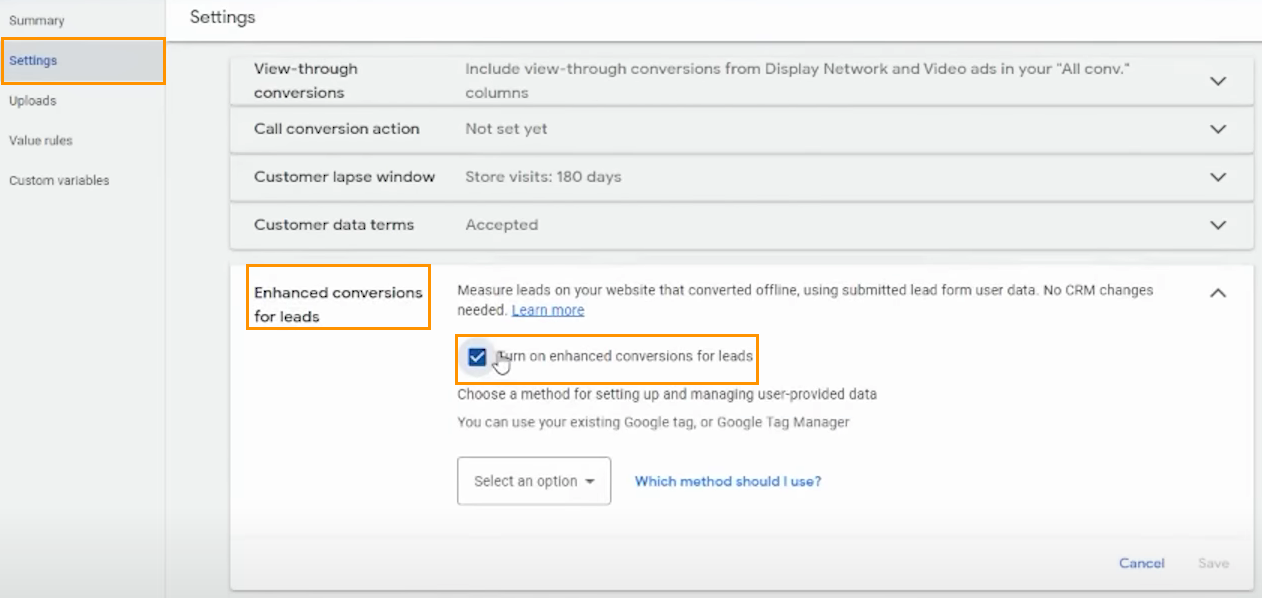Screen dimensions: 1262x598
Task: Click the 'Not set yet' value text
Action: [506, 129]
